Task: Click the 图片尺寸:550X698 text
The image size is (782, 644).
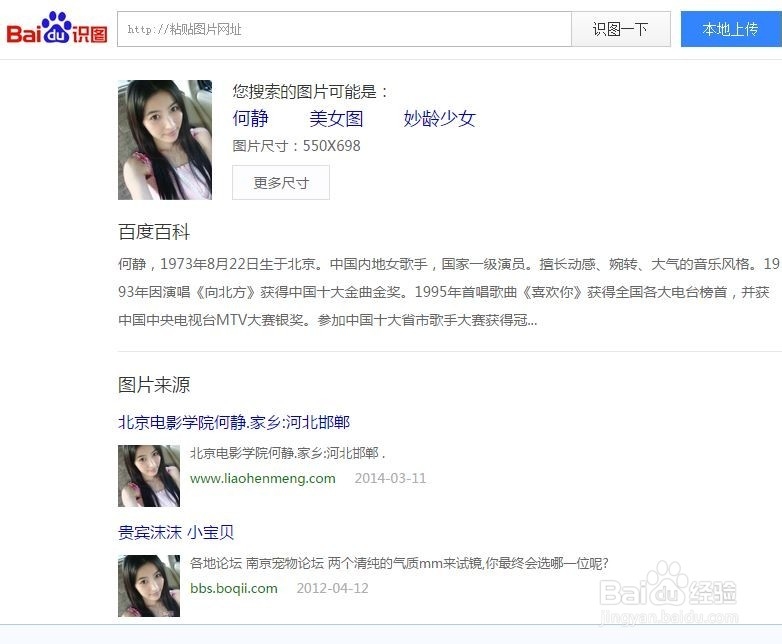Action: tap(296, 146)
